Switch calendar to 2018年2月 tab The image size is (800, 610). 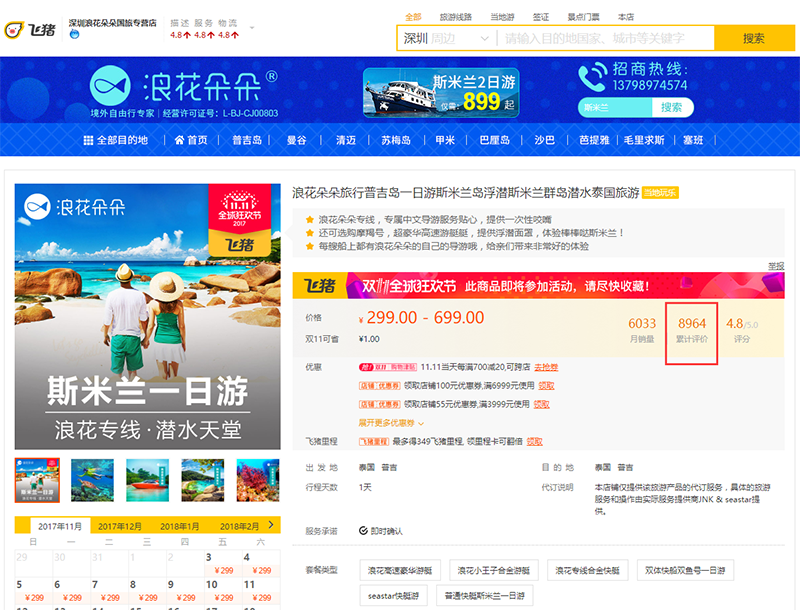239,526
